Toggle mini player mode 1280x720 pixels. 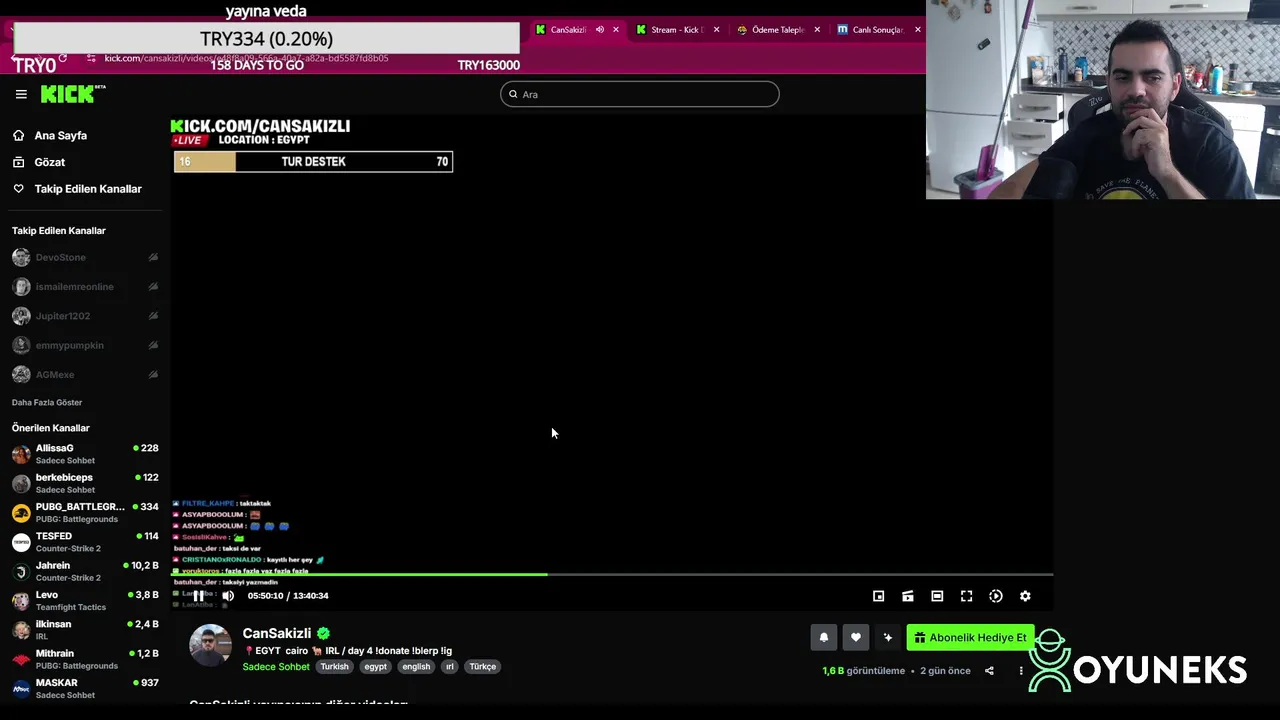click(x=908, y=596)
